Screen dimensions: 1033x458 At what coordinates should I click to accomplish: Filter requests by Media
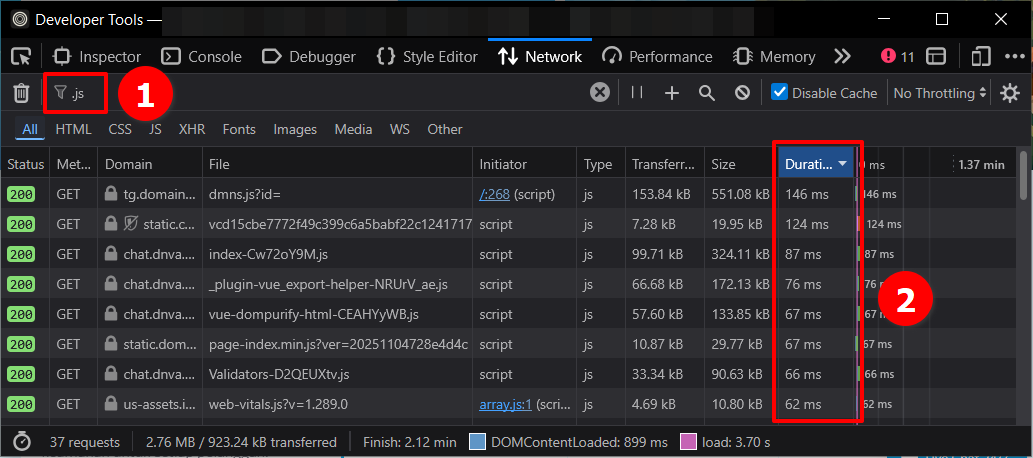pyautogui.click(x=353, y=129)
